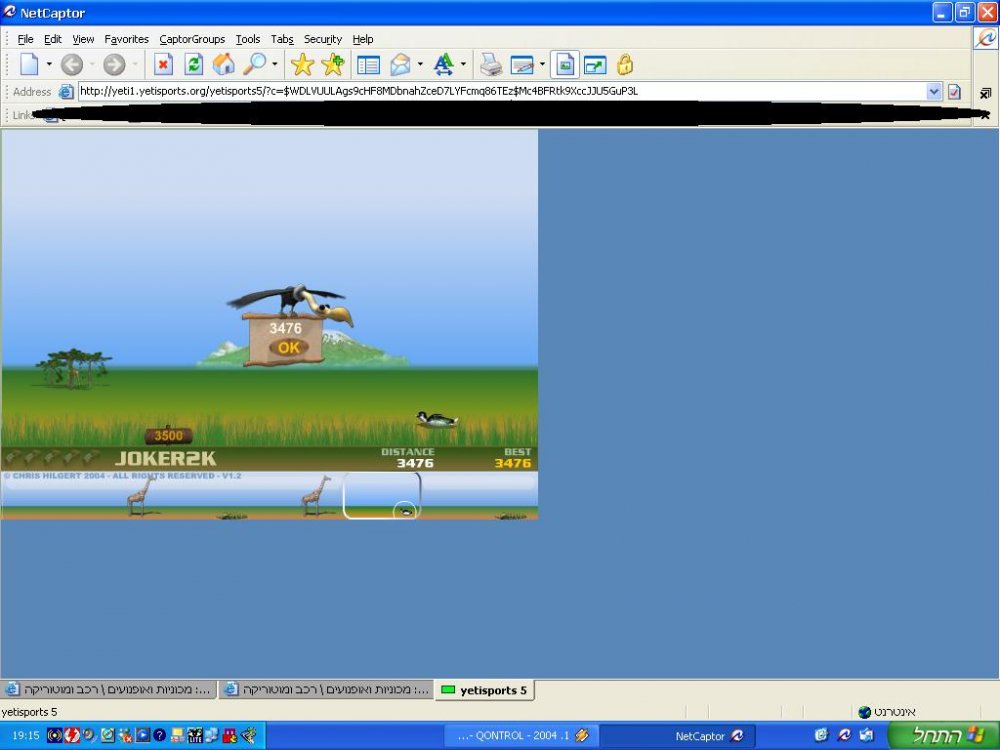The width and height of the screenshot is (1000, 750).
Task: Open the New page dropdown arrow
Action: pos(48,64)
